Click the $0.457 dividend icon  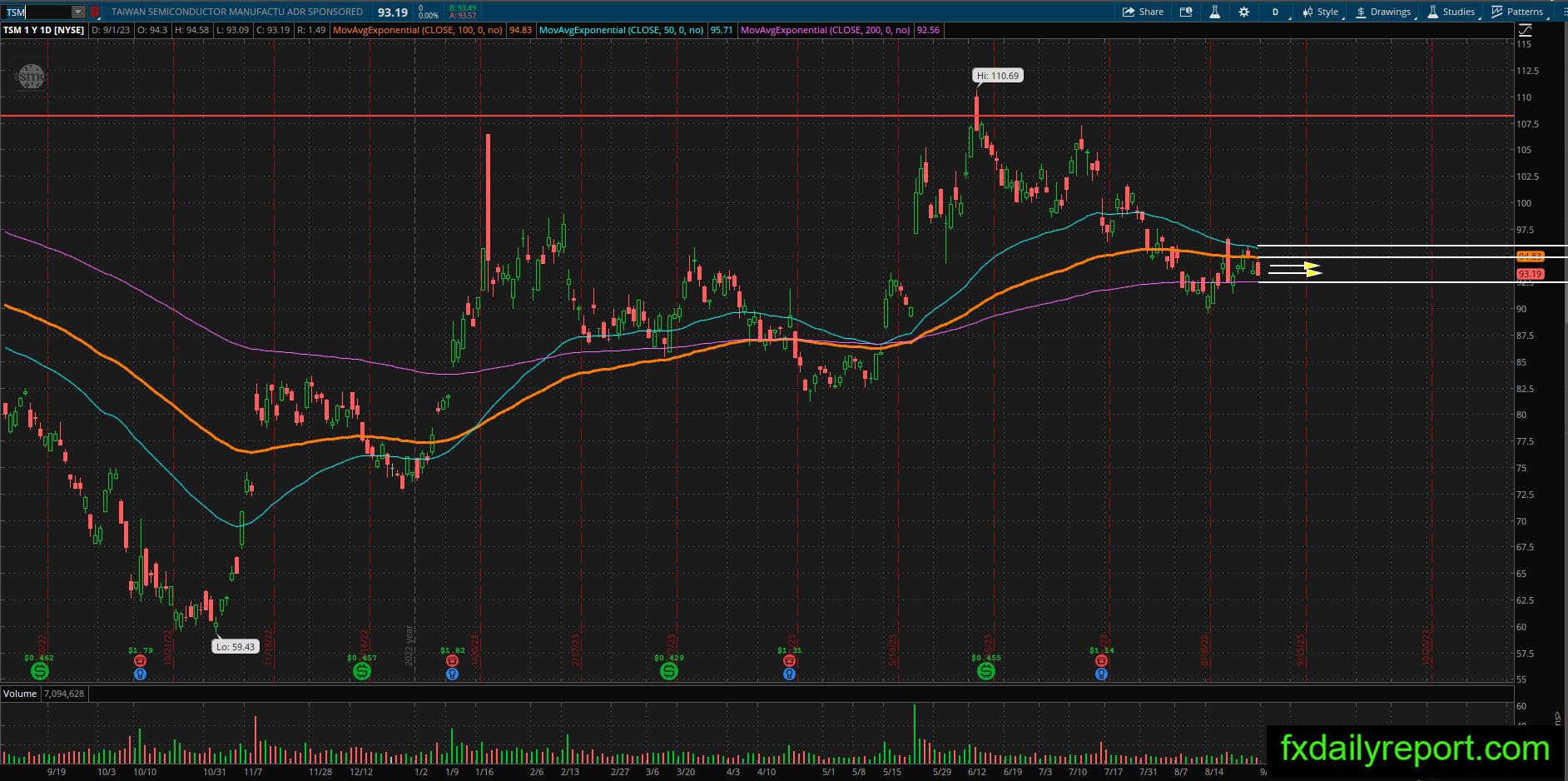(361, 670)
